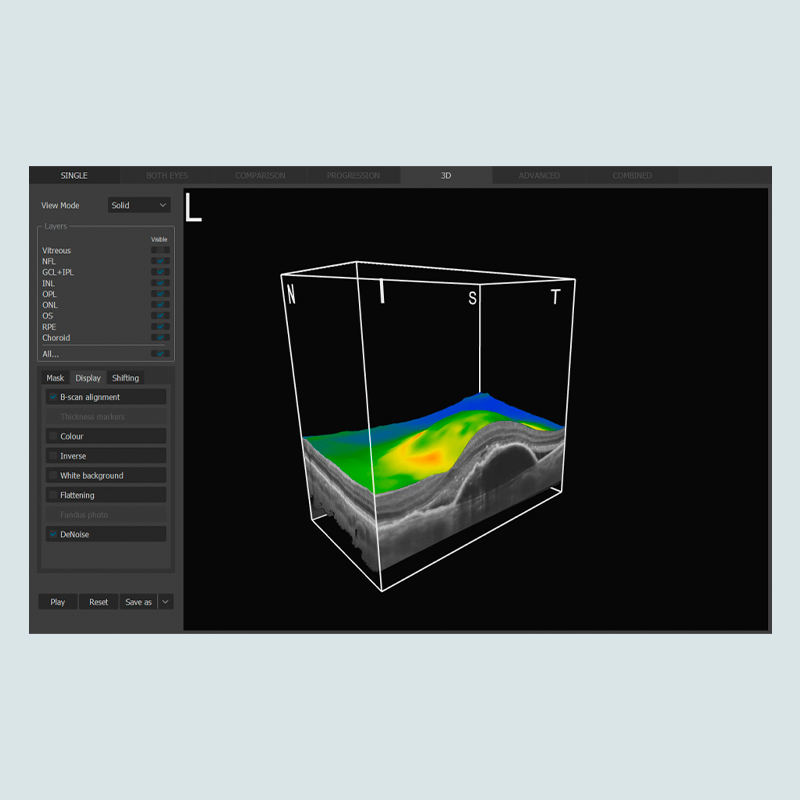Turn on White background
The width and height of the screenshot is (800, 800).
pyautogui.click(x=54, y=476)
